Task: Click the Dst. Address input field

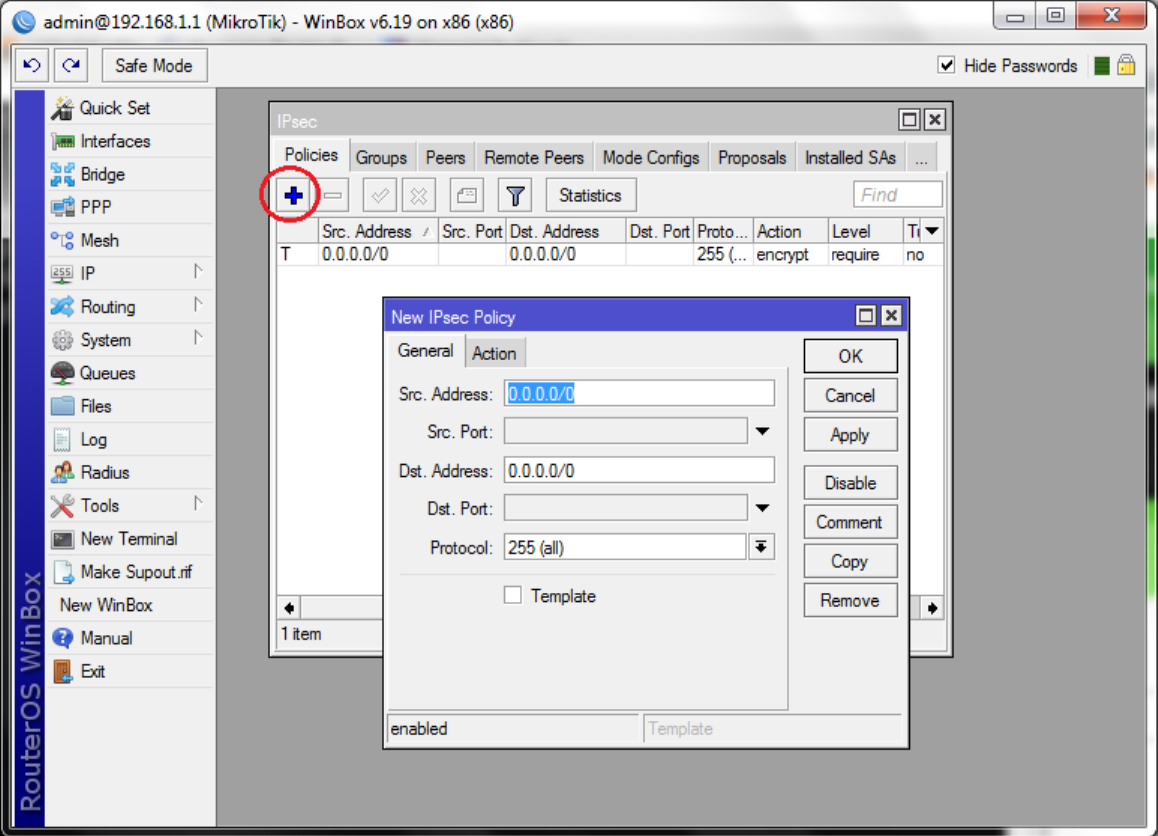Action: pyautogui.click(x=640, y=470)
